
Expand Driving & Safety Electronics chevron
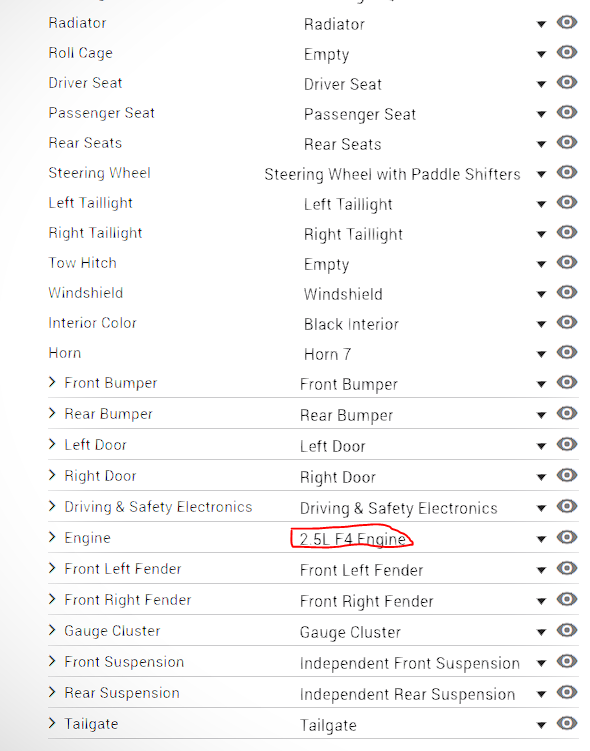[52, 506]
